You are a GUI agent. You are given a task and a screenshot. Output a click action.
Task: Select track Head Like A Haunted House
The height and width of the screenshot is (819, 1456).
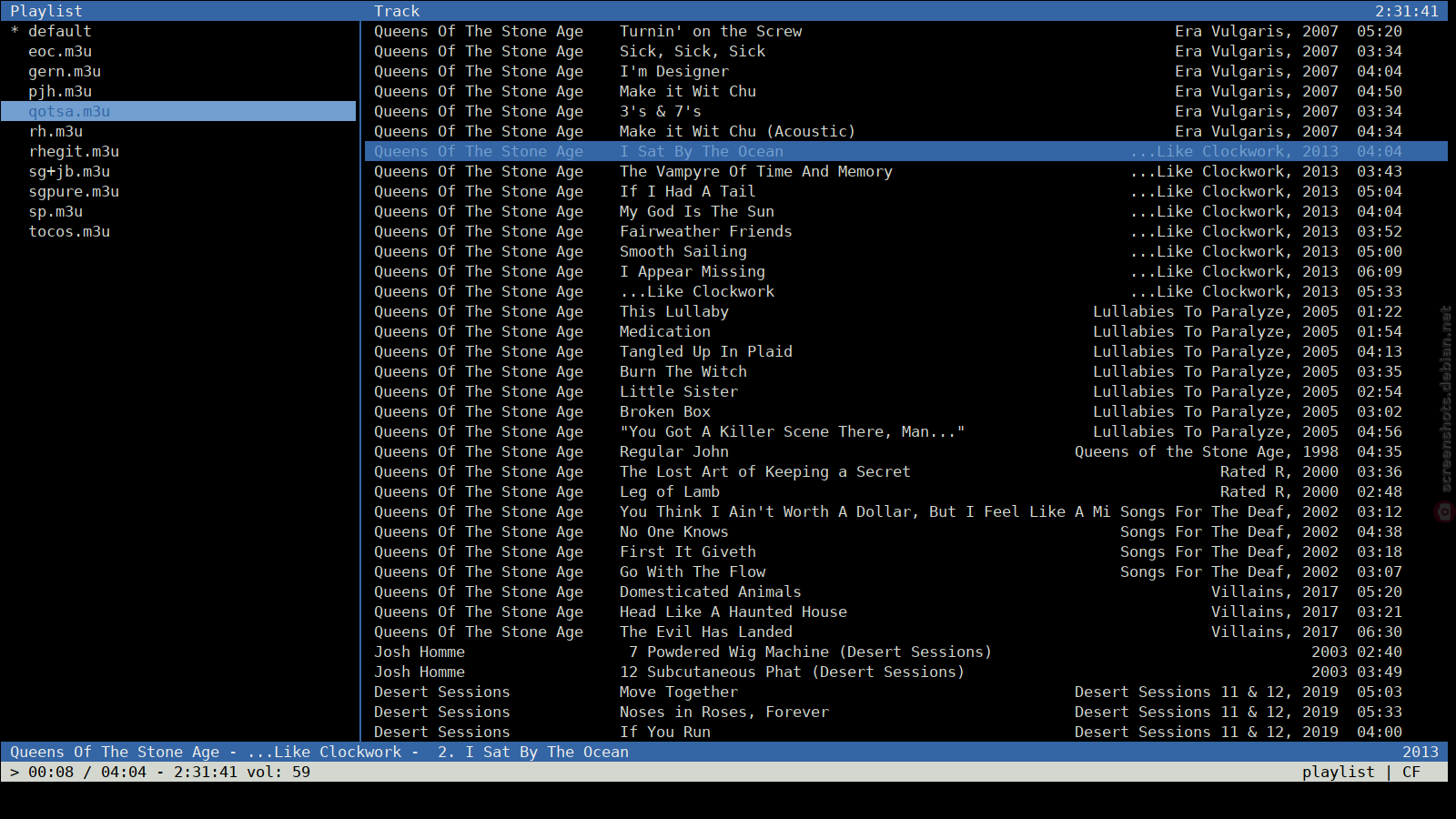(906, 612)
